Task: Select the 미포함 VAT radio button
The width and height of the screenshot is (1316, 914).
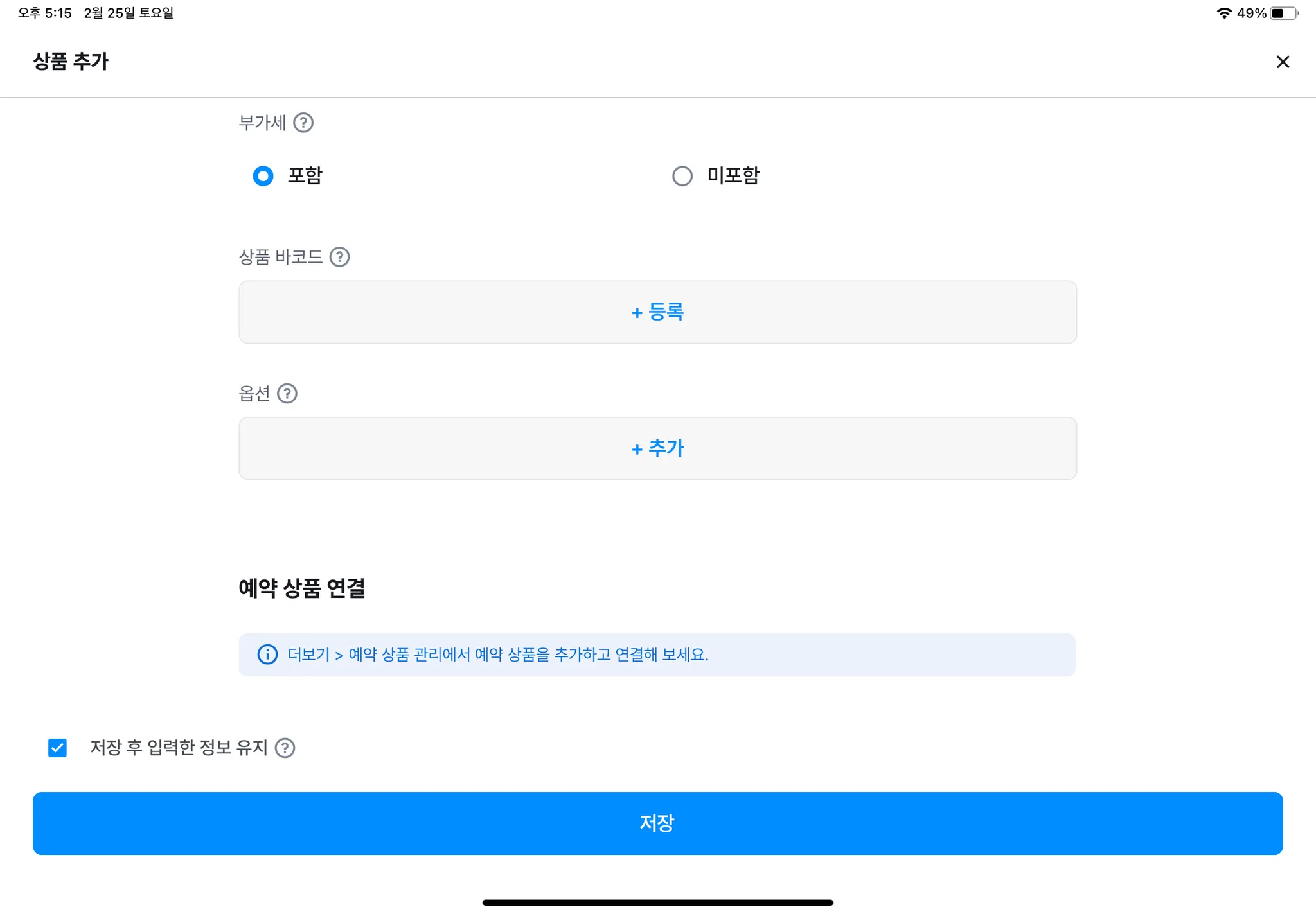Action: [x=682, y=176]
